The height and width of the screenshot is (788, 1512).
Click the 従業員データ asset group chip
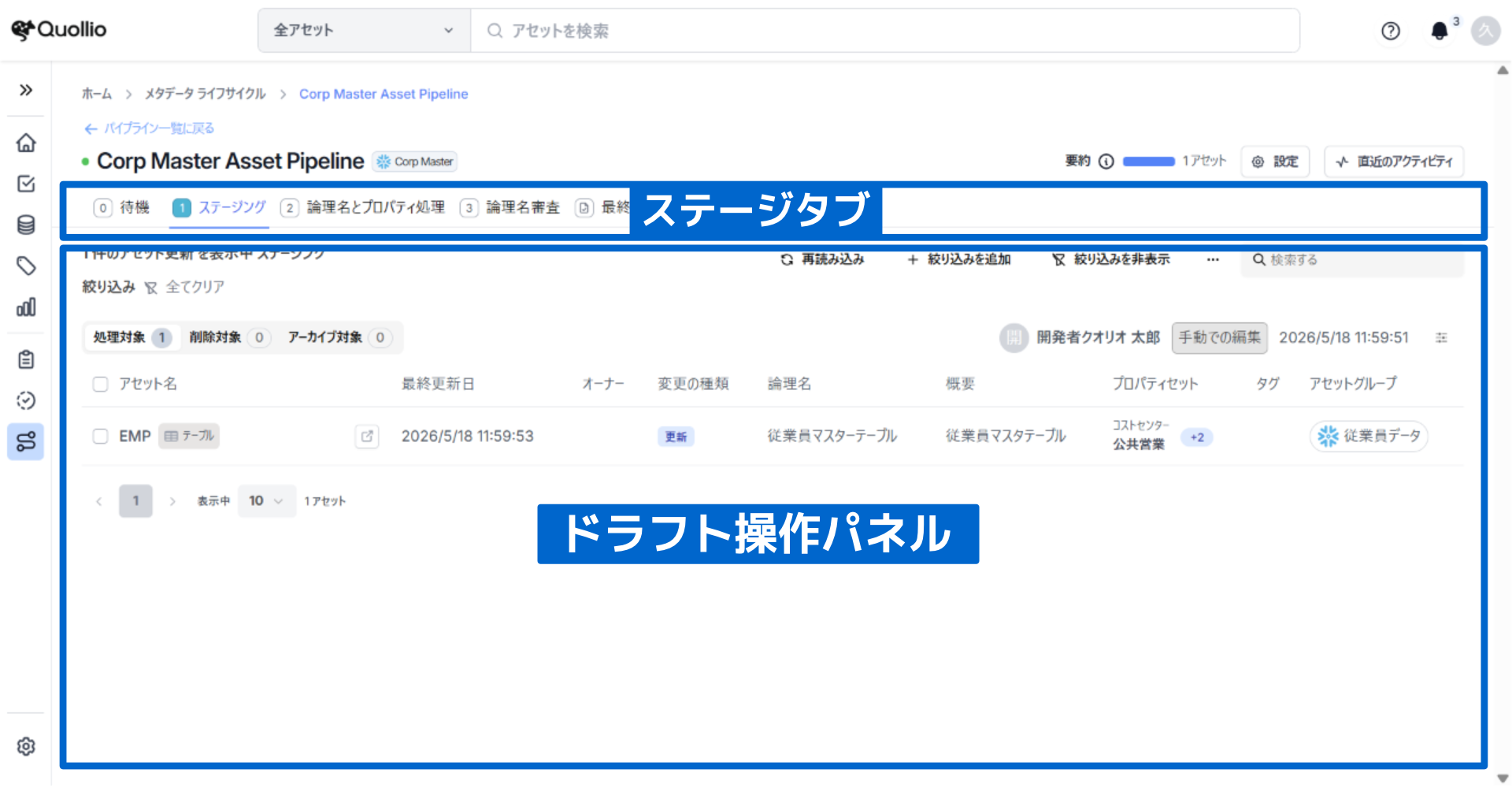coord(1369,436)
